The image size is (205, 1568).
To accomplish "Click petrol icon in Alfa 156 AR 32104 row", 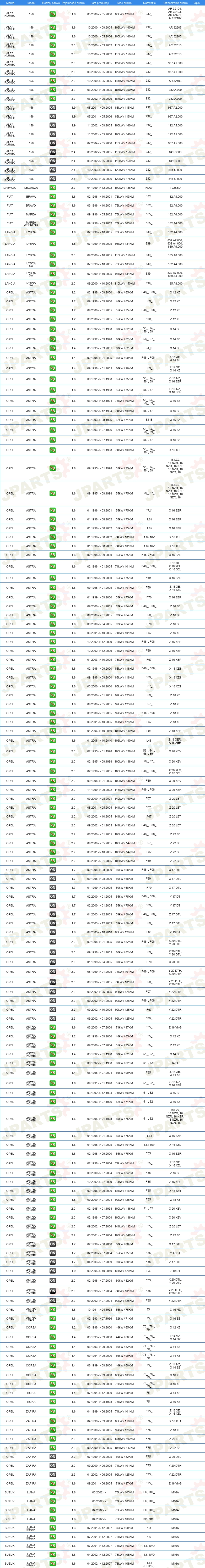I will (x=52, y=14).
